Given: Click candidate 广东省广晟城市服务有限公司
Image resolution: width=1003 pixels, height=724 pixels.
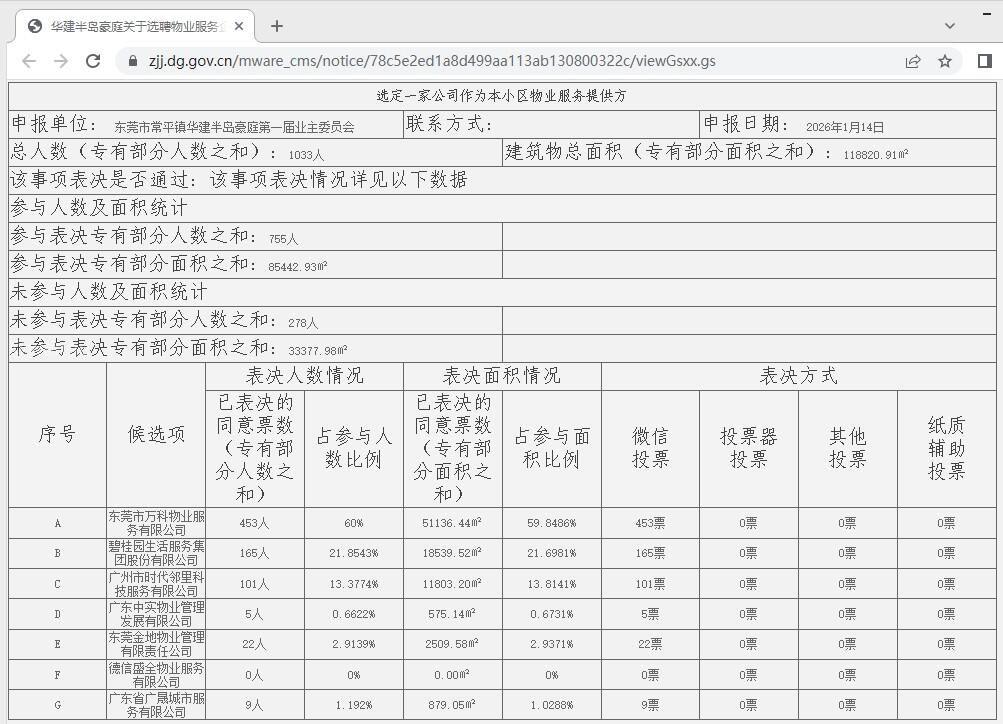Looking at the screenshot, I should (x=156, y=705).
